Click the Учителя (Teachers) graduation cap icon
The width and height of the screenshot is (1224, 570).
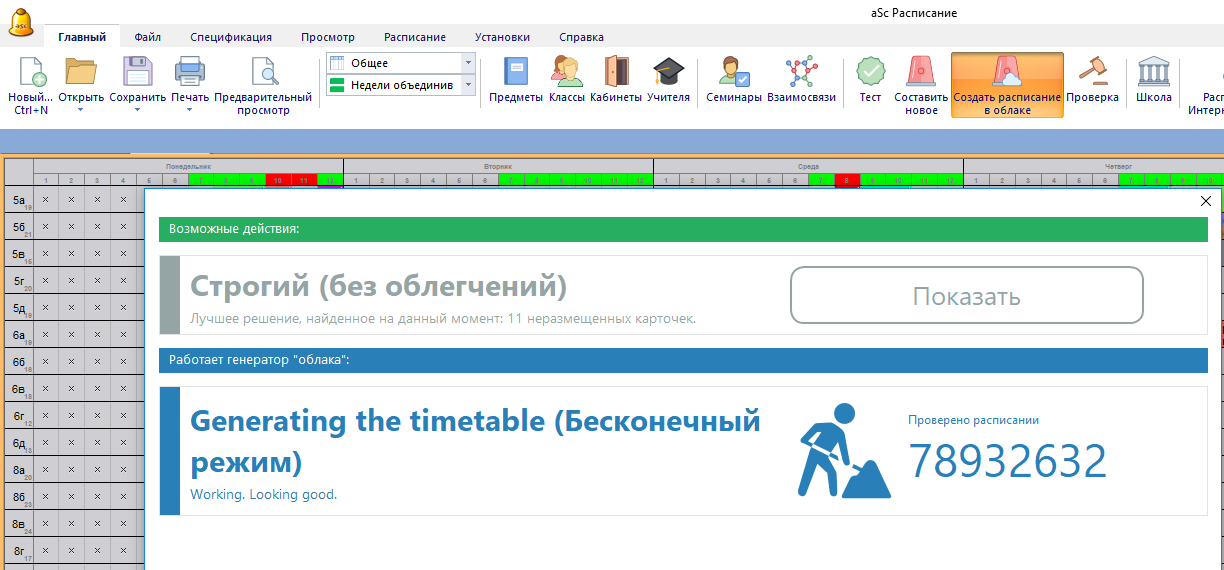667,73
